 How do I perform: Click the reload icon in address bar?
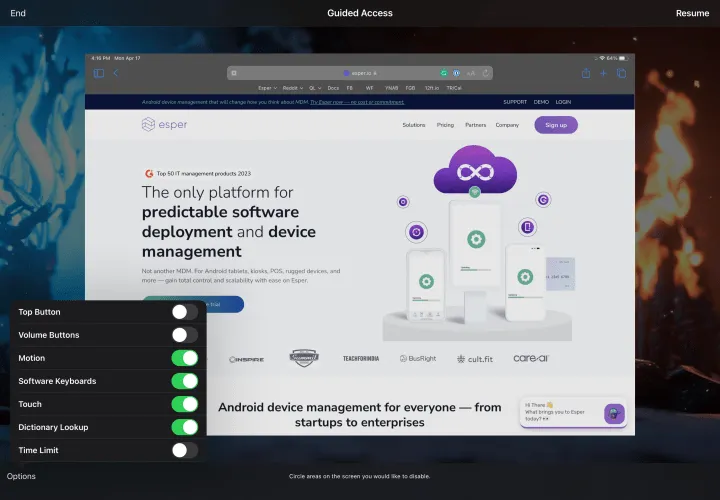pos(485,73)
